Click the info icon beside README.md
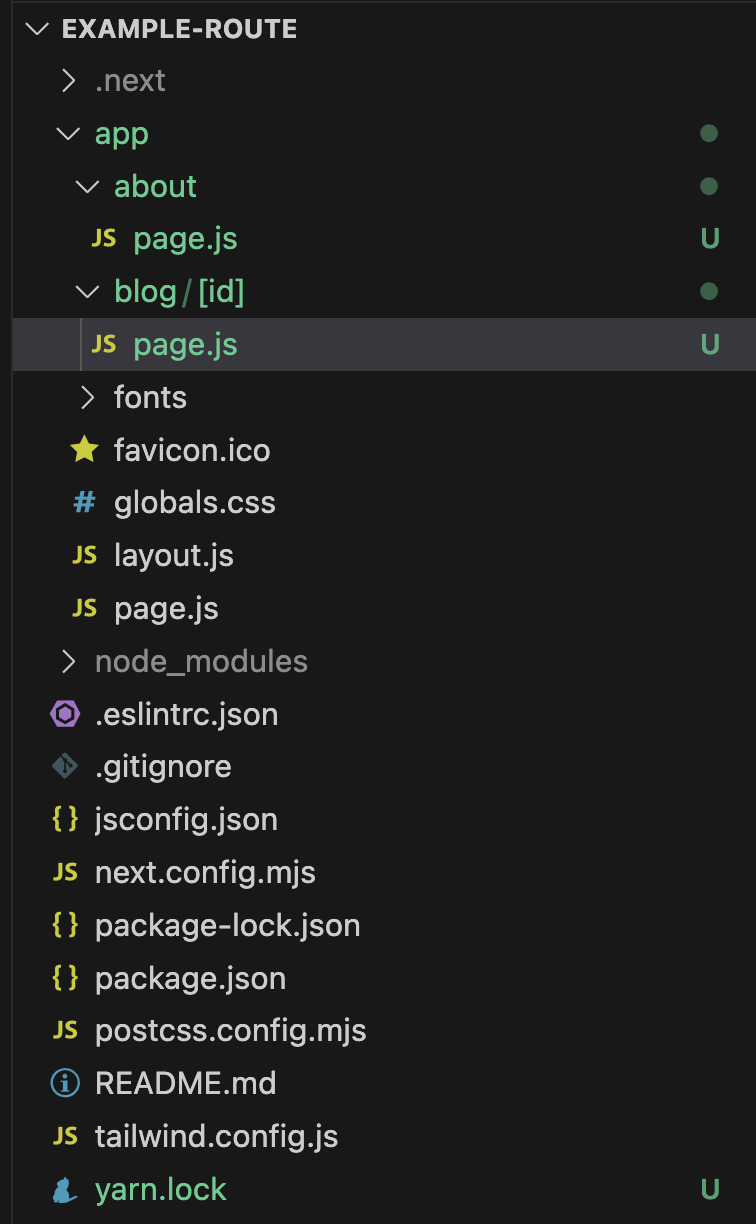 [65, 1083]
